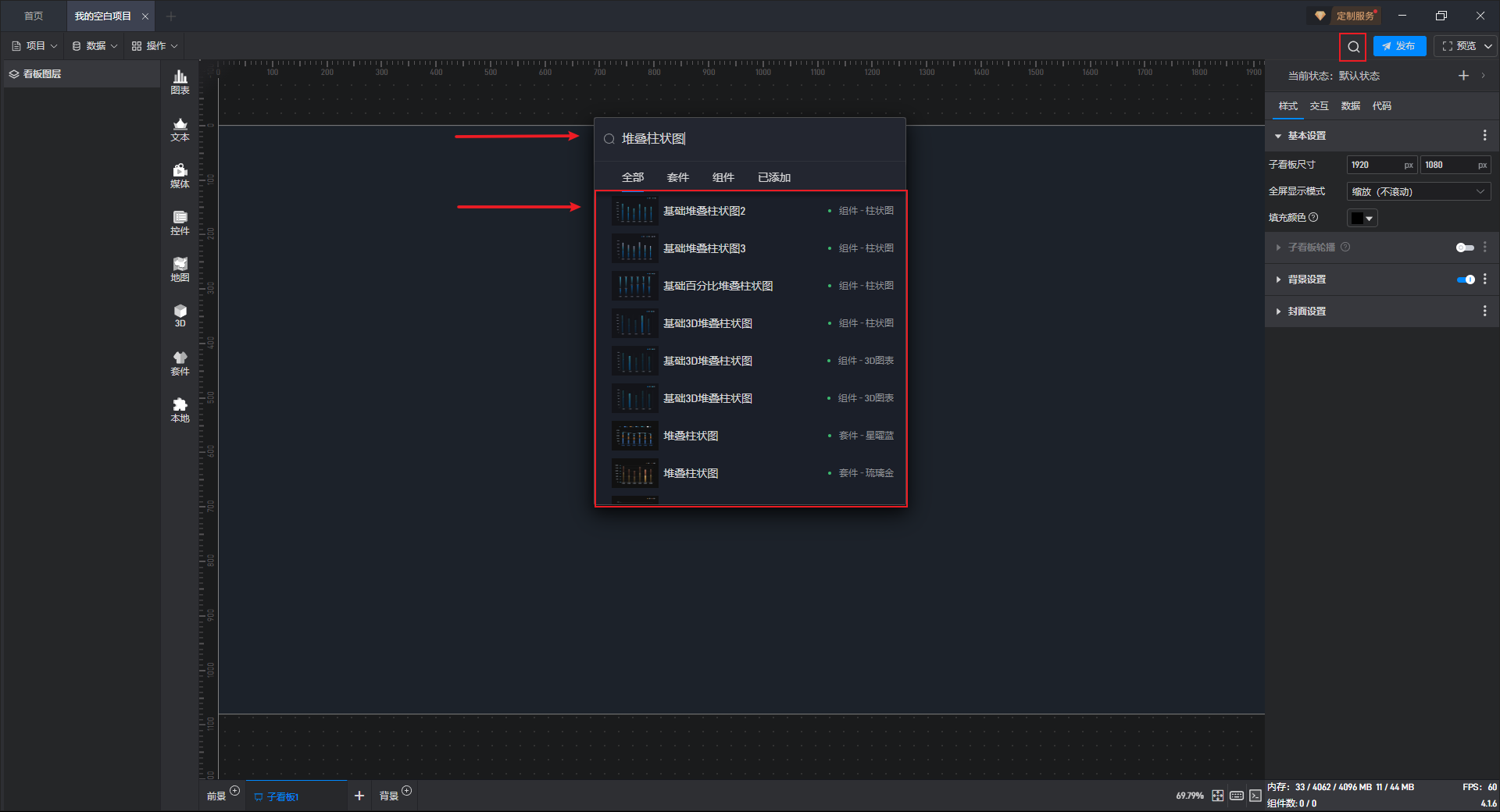
Task: Open more options for 子看板轮播
Action: pyautogui.click(x=1484, y=248)
